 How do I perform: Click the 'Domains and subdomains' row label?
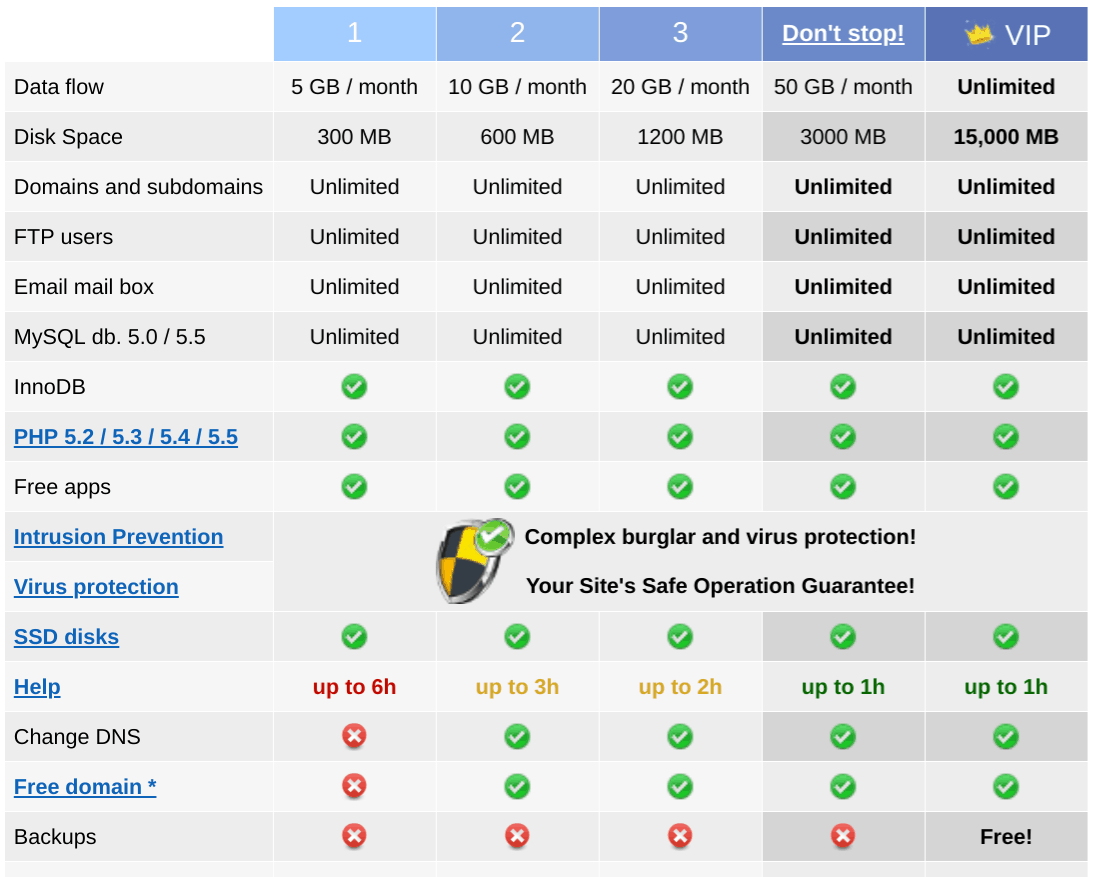pos(139,186)
